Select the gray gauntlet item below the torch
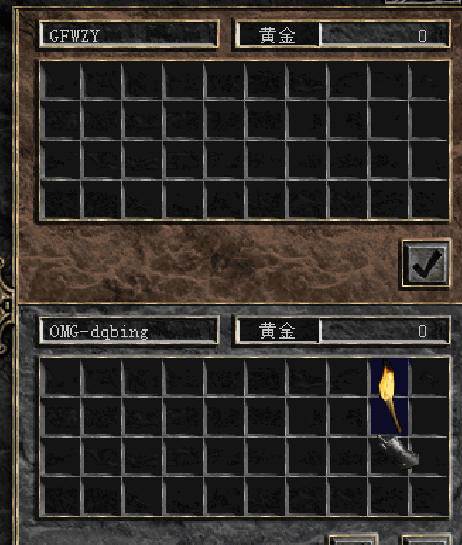462x545 pixels. 397,452
